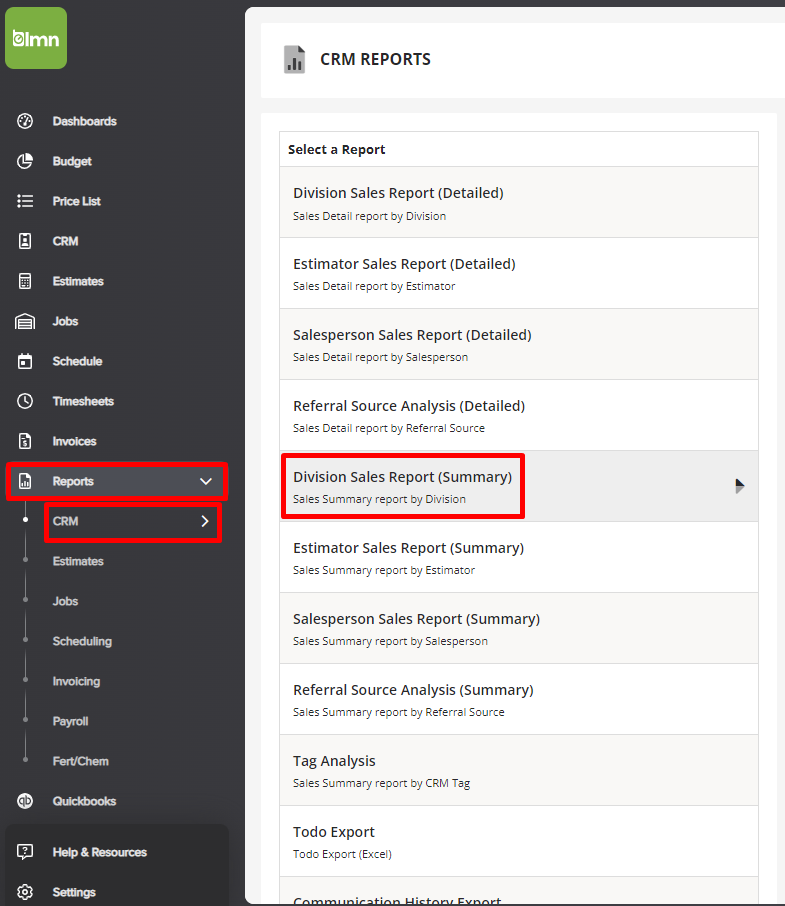Screen dimensions: 785x906
Task: Select Payroll under Reports submenu
Action: 70,721
